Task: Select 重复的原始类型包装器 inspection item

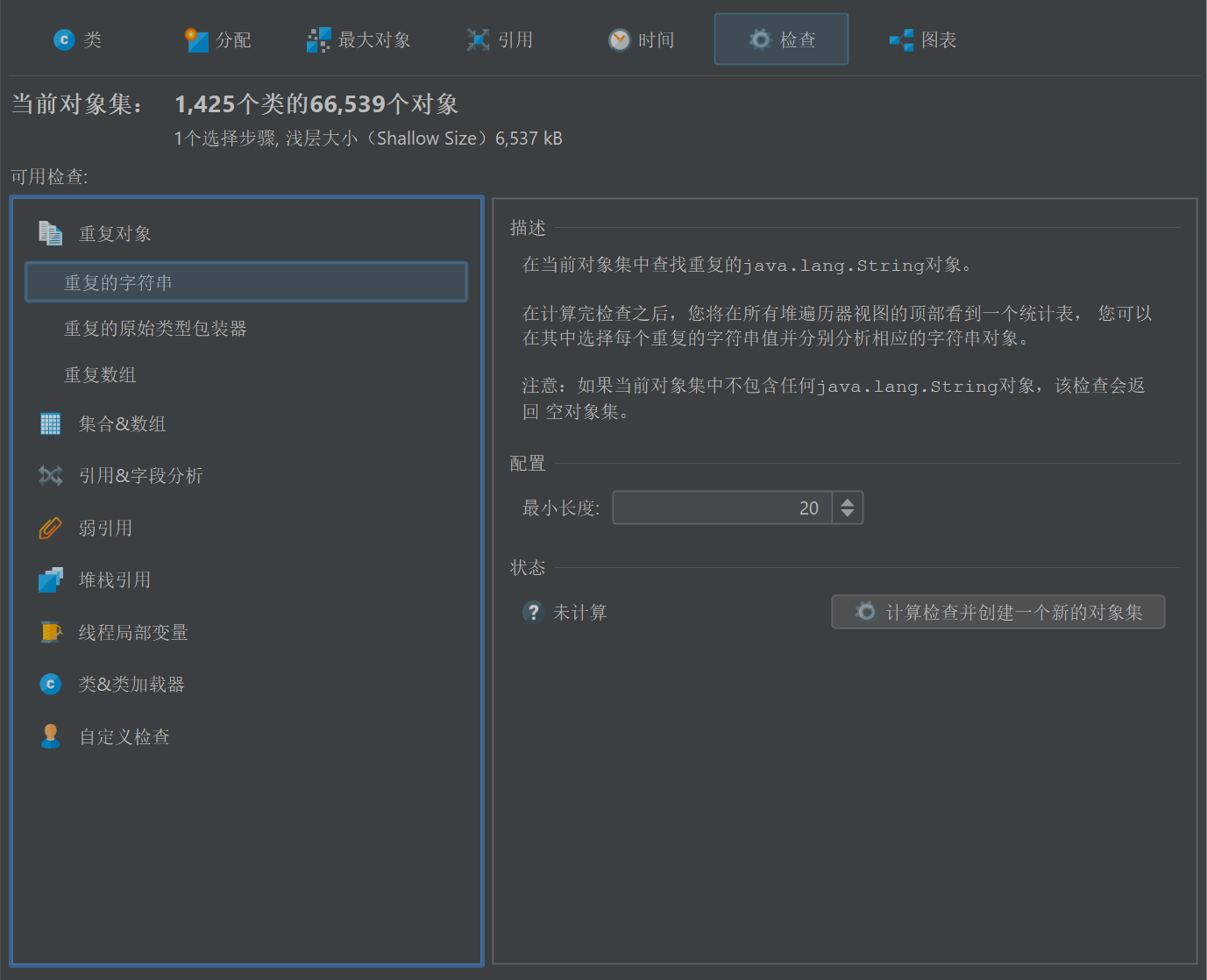Action: click(155, 329)
